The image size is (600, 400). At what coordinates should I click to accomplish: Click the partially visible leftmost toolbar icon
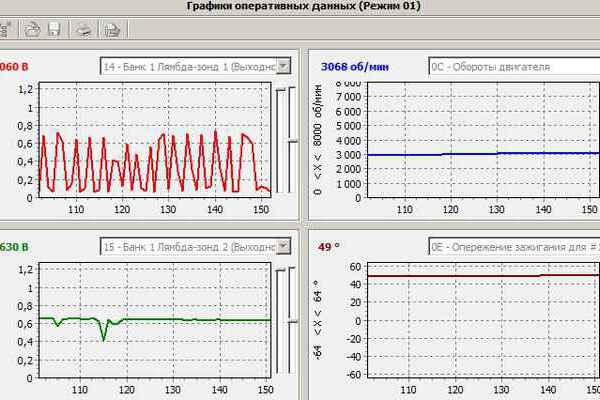pyautogui.click(x=4, y=30)
